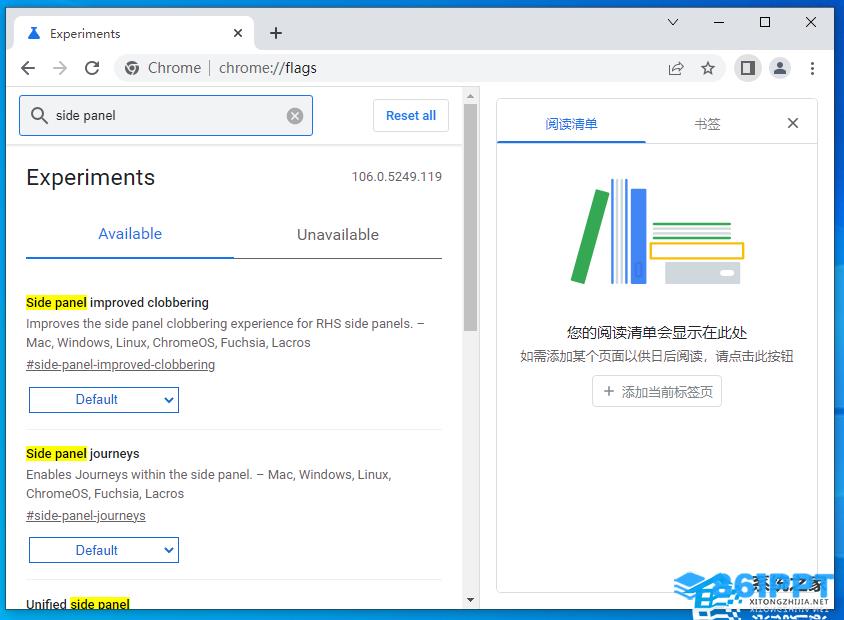Focus the search flags input field
This screenshot has height=620, width=844.
[x=168, y=116]
